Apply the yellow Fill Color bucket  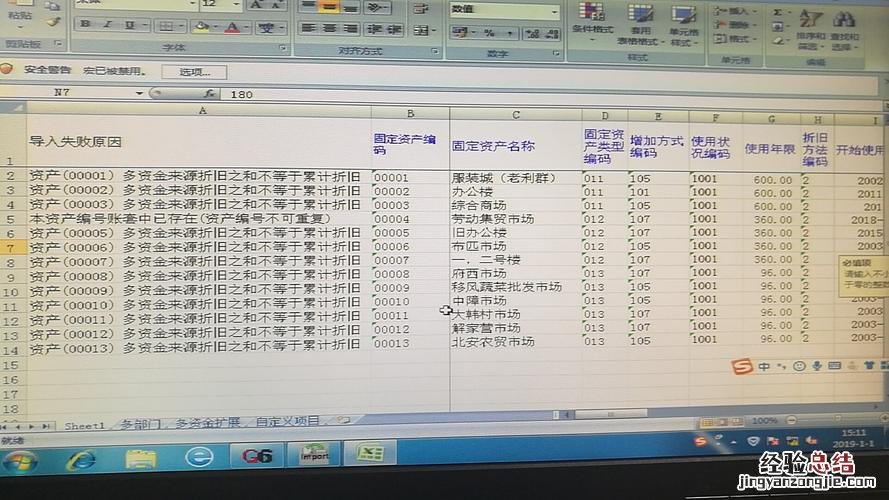[201, 27]
